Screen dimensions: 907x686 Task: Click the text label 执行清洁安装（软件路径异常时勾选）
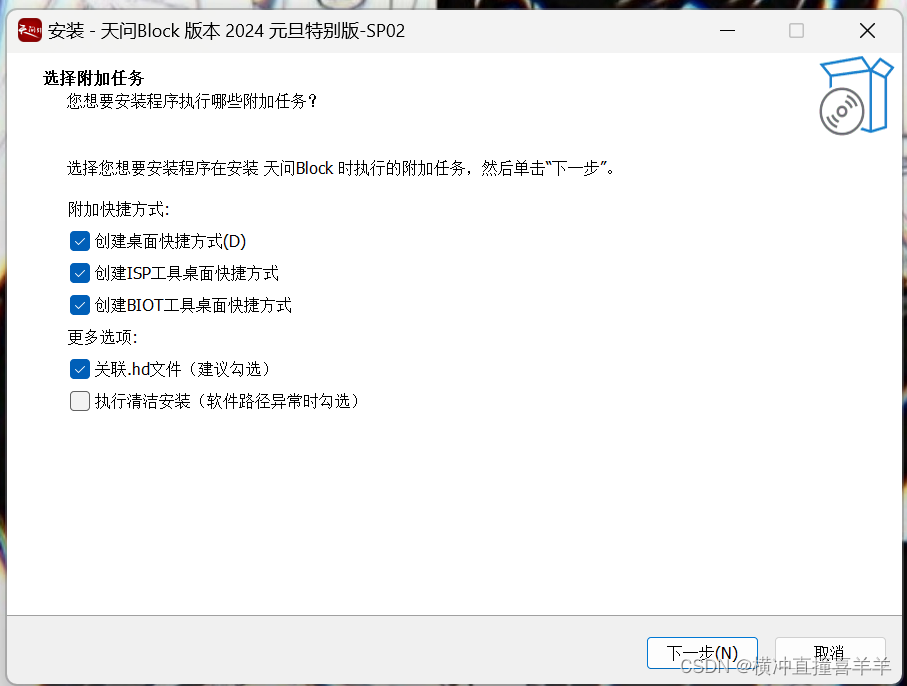(x=227, y=401)
